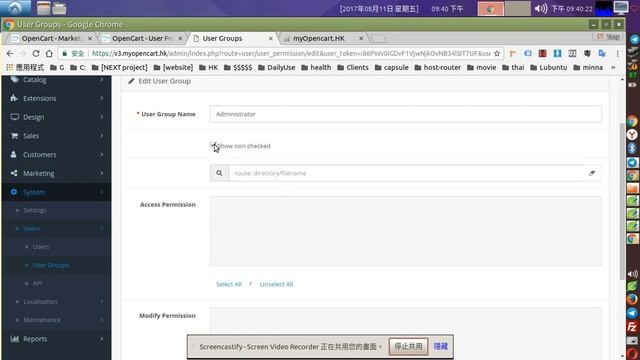The height and width of the screenshot is (360, 640).
Task: Click FileZilla icon in right dock
Action: coord(632,327)
